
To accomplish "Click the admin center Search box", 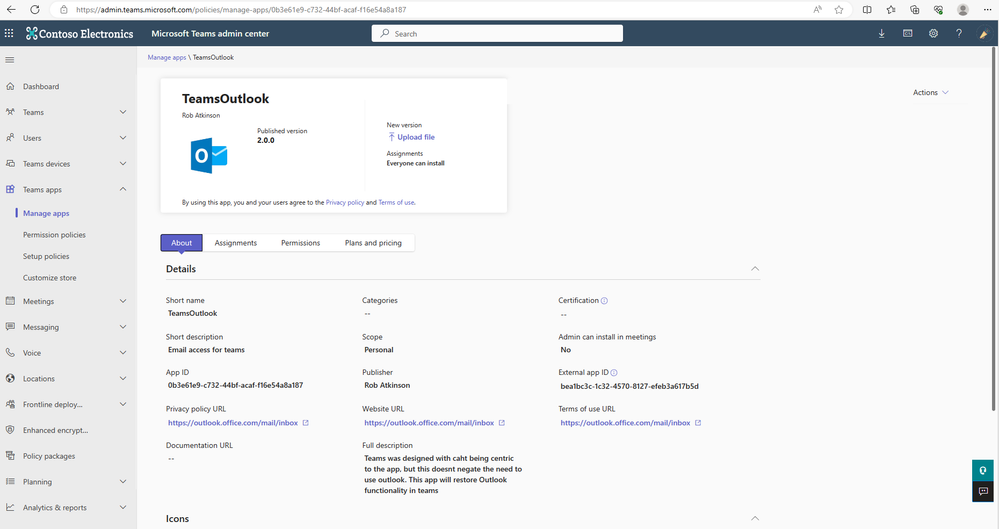I will (x=497, y=34).
